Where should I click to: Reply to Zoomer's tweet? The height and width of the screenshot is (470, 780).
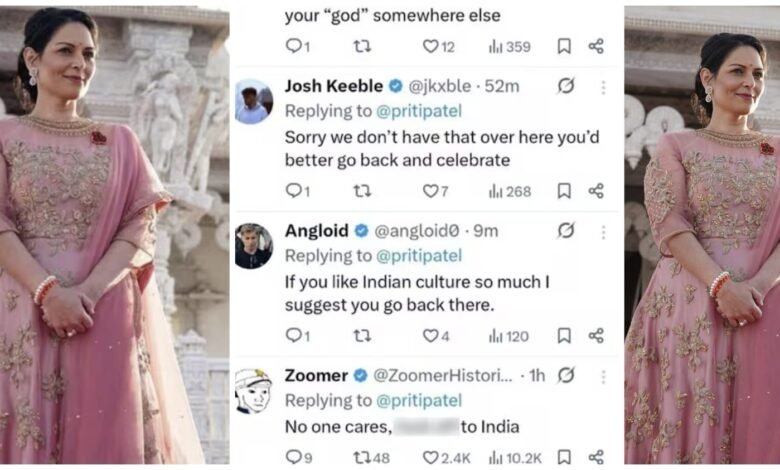292,457
